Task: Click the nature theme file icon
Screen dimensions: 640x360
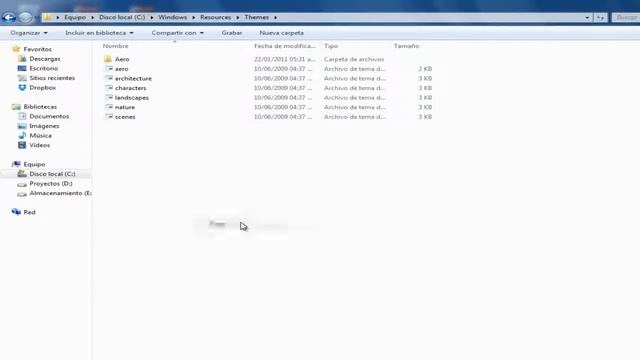Action: click(x=109, y=107)
